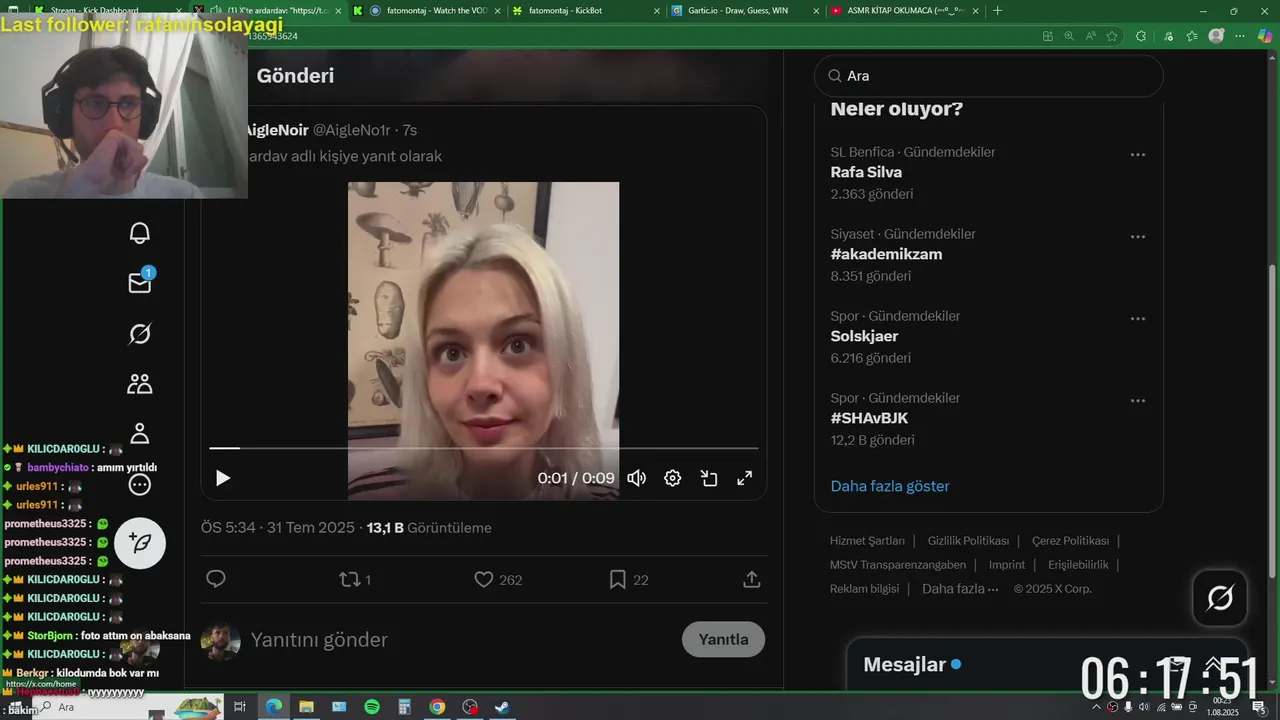This screenshot has width=1280, height=720.
Task: Open the #akademikzam trending topic
Action: pyautogui.click(x=886, y=254)
